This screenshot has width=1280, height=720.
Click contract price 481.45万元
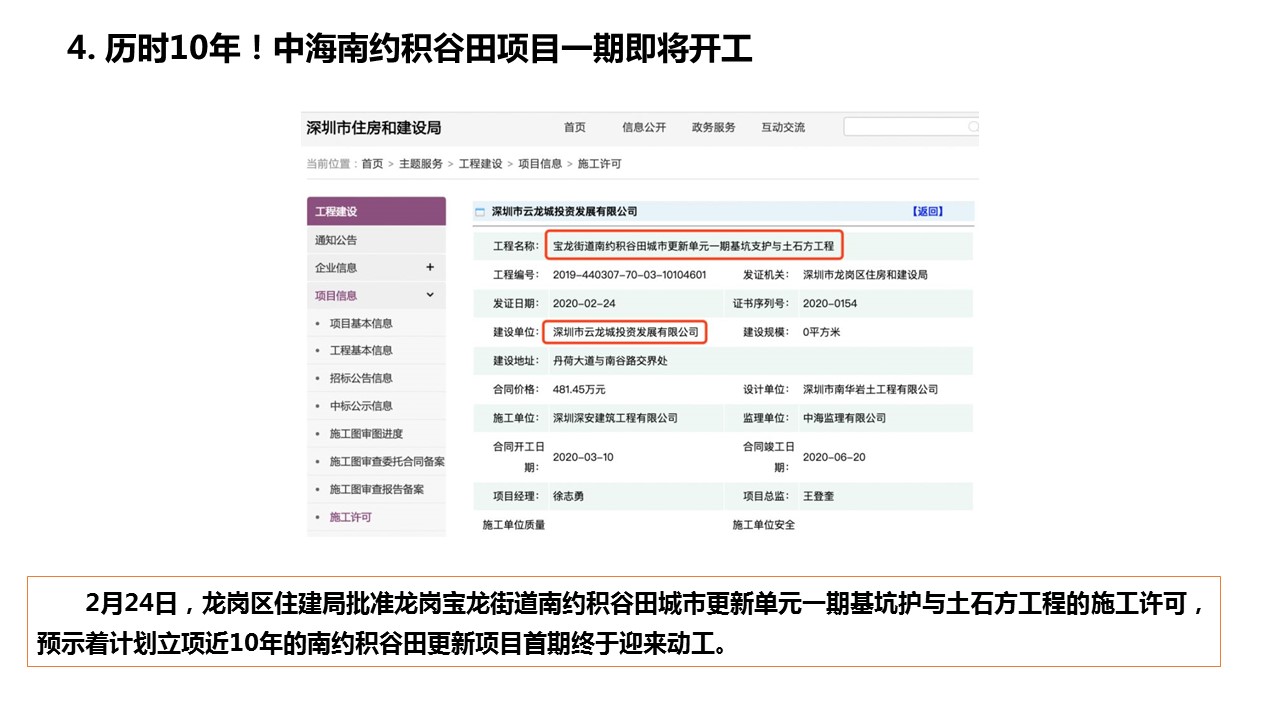click(x=579, y=389)
